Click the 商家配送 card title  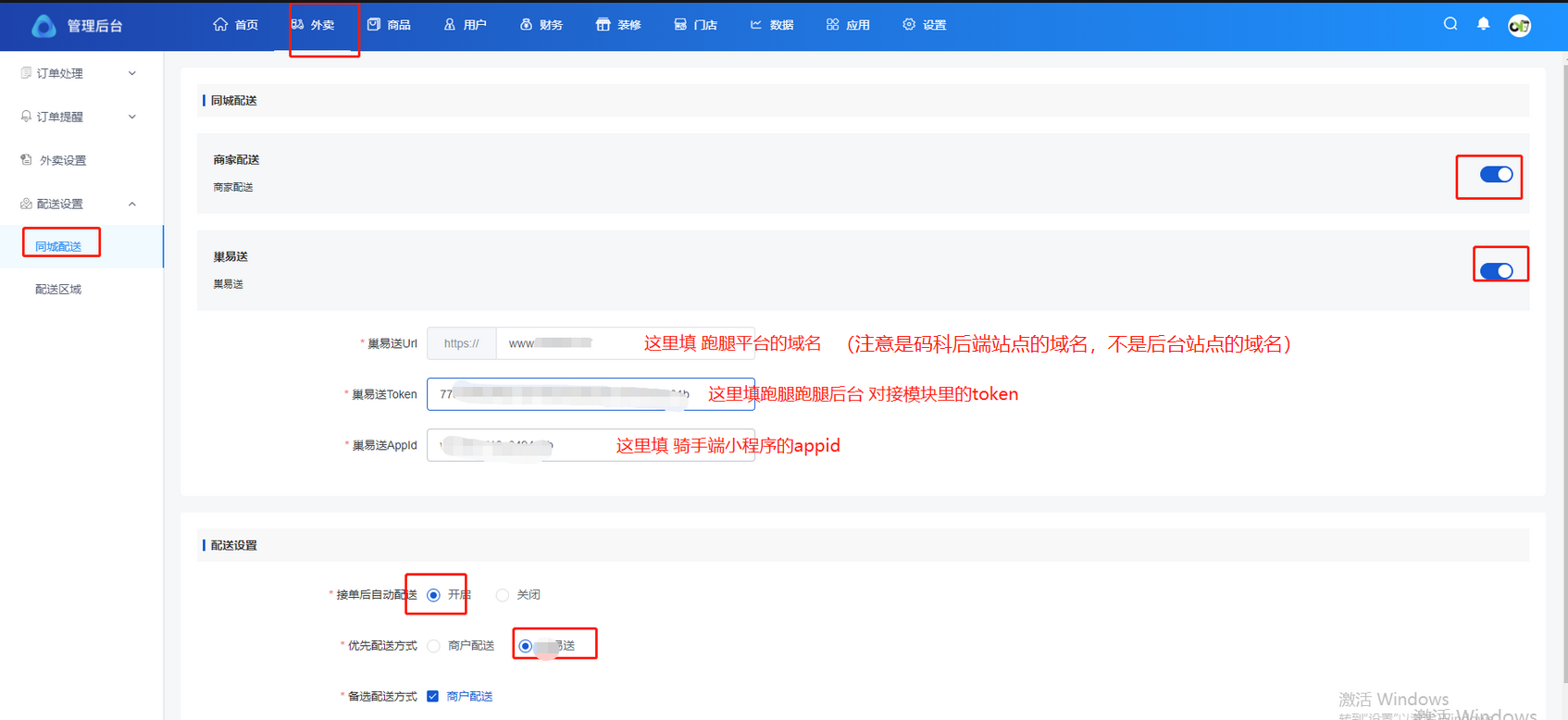pyautogui.click(x=236, y=160)
